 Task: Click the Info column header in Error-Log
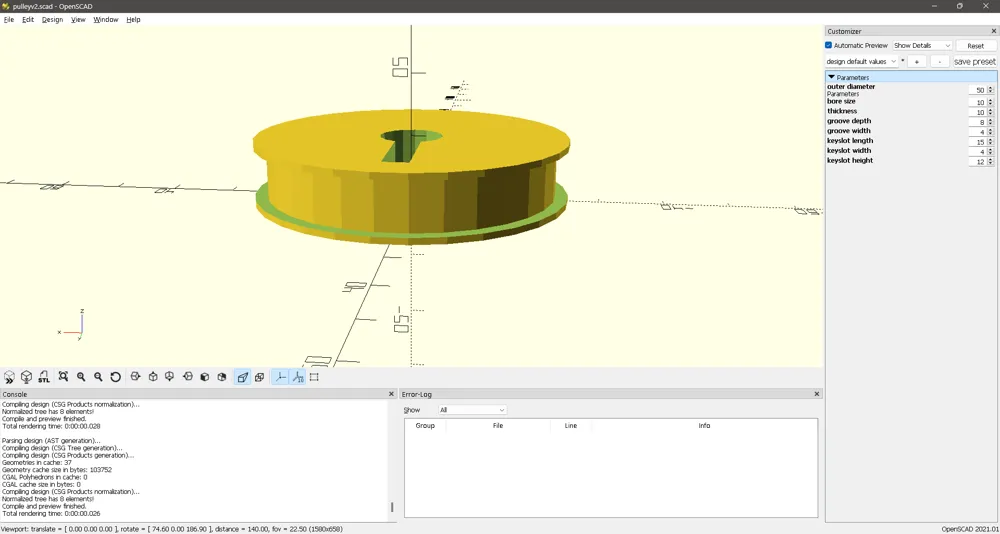click(704, 426)
